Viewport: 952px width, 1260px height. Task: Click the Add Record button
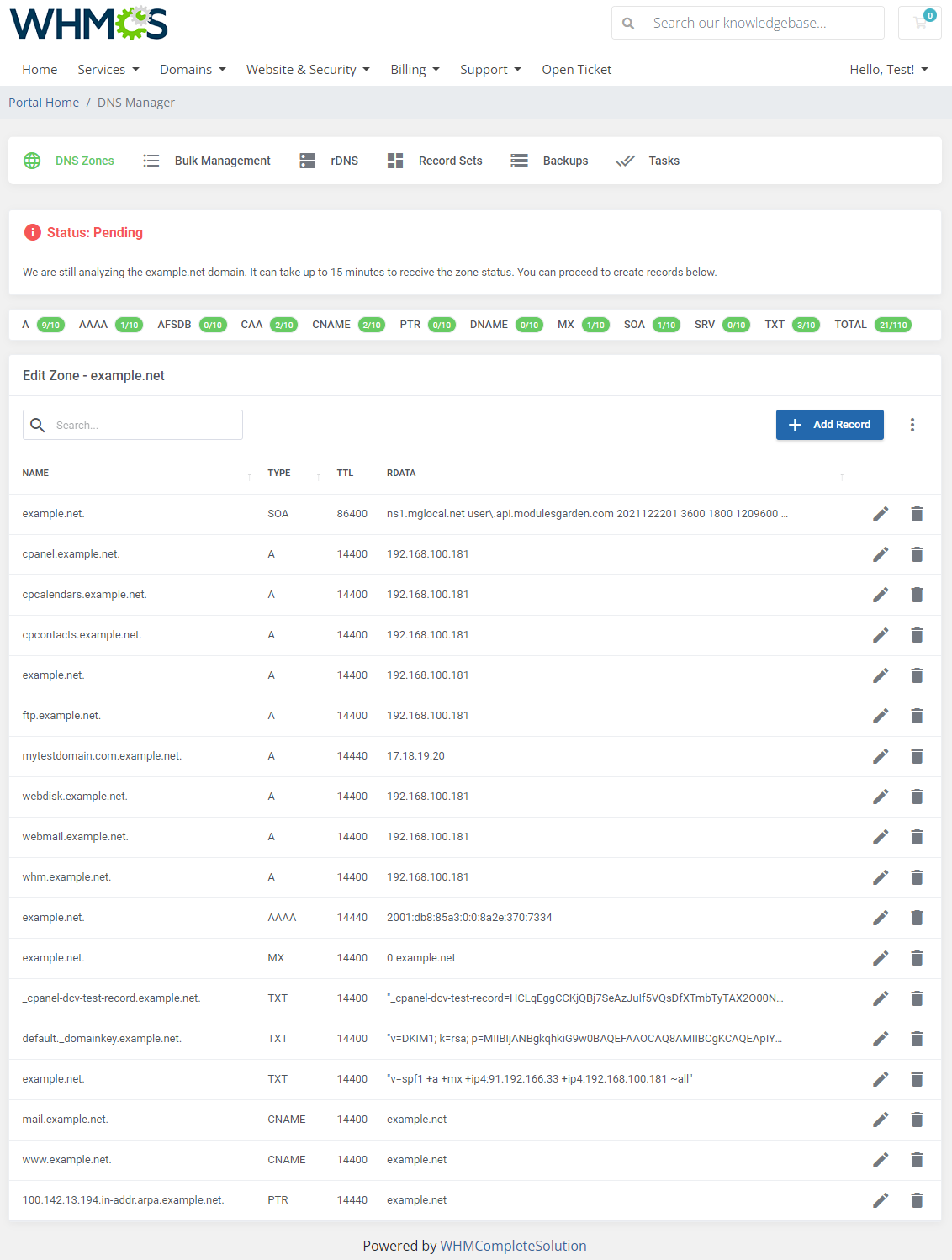829,425
